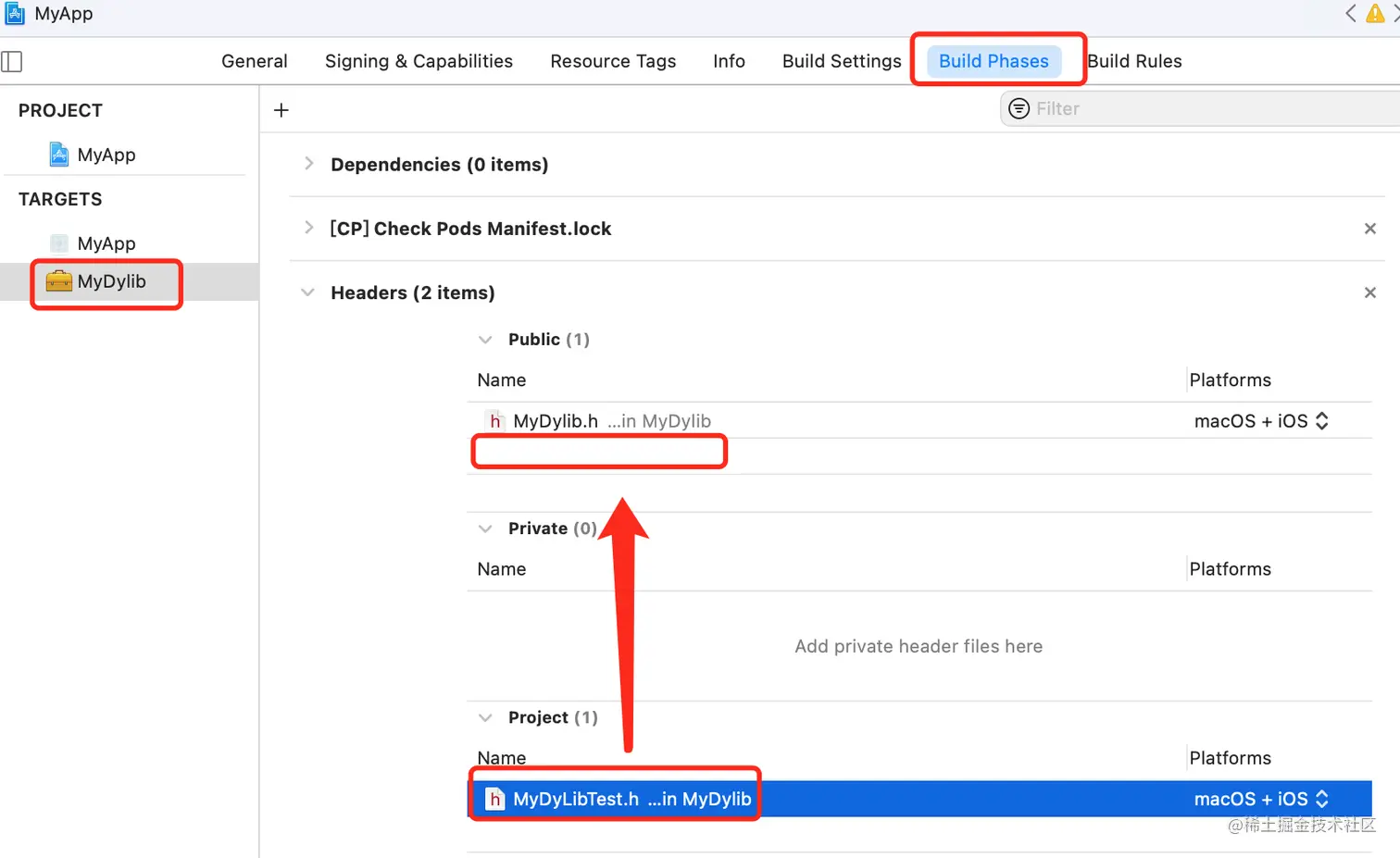Click Platforms column header in Private table
The image size is (1400, 858).
[x=1230, y=569]
